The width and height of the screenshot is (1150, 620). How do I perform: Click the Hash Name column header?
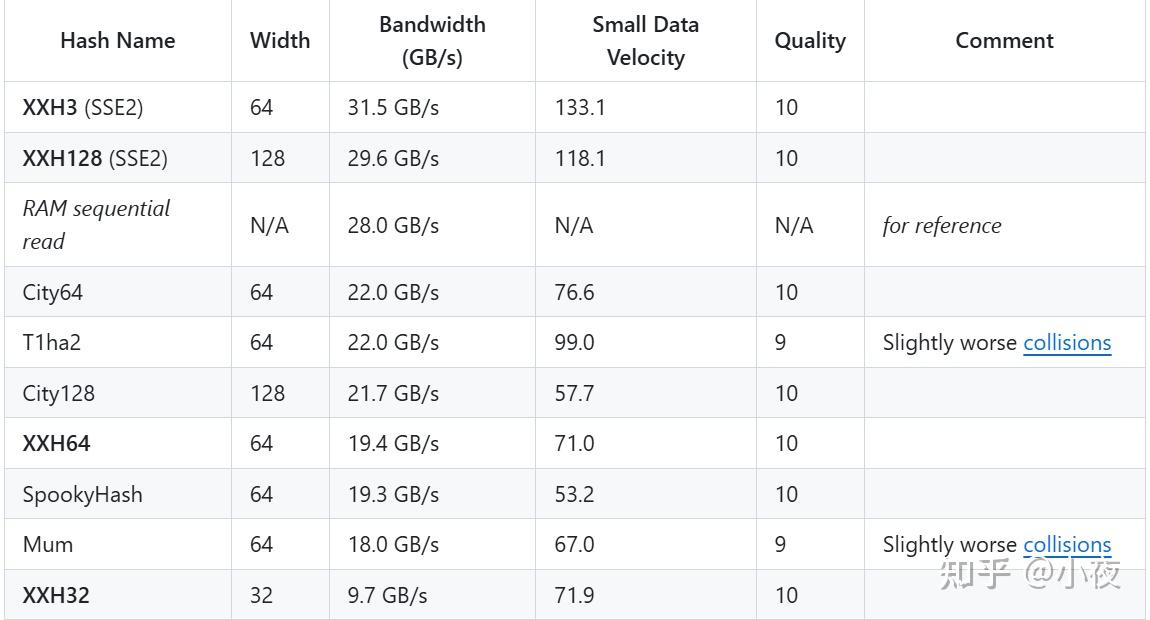[117, 41]
